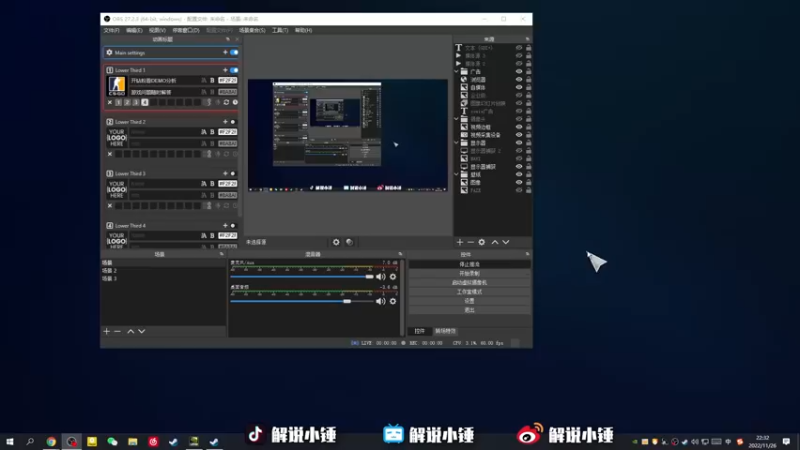Open top color swatch of Lower Third 1
This screenshot has width=800, height=450.
228,81
